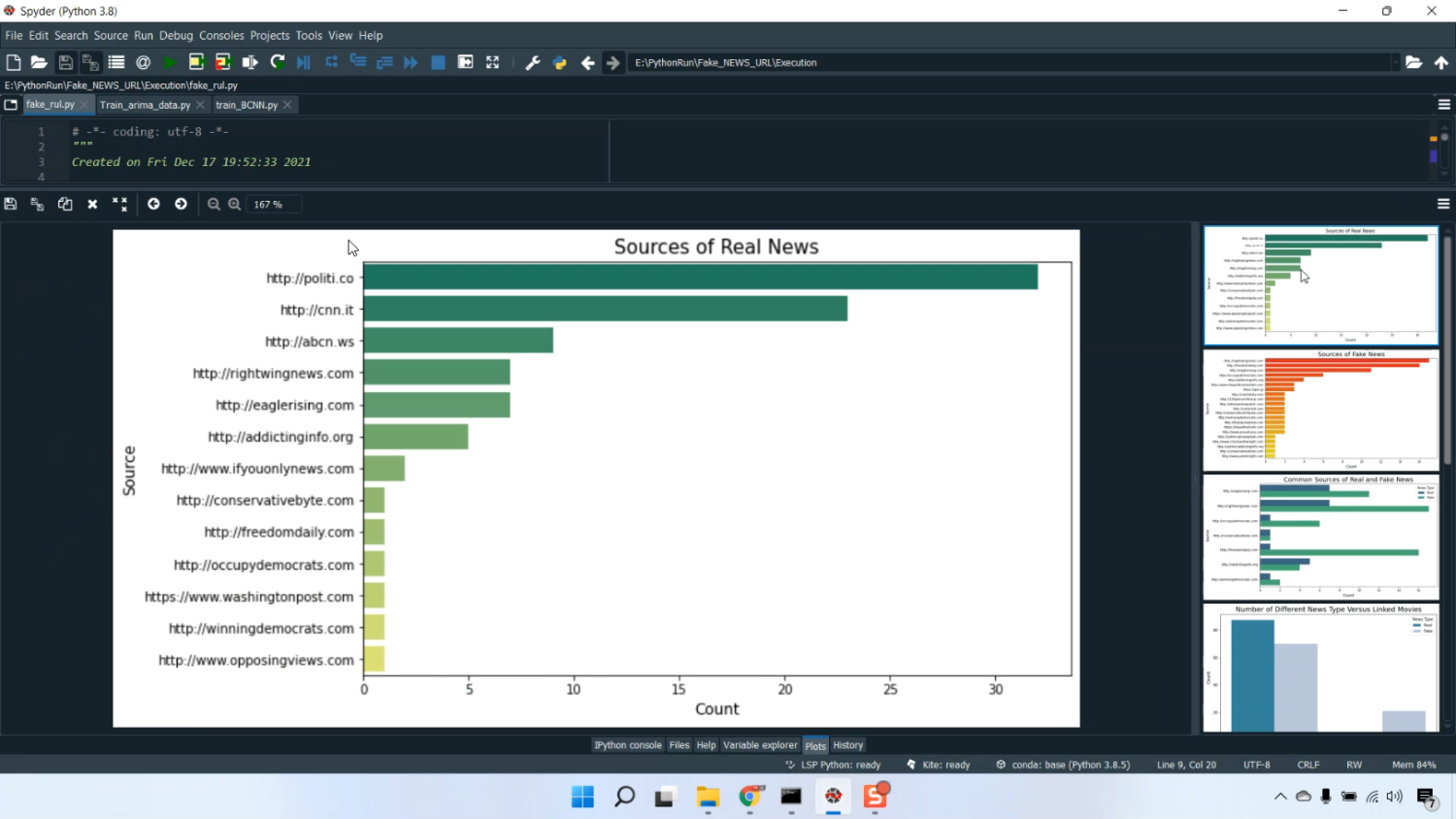Switch to the Variable explorer pane
1456x819 pixels.
point(760,745)
